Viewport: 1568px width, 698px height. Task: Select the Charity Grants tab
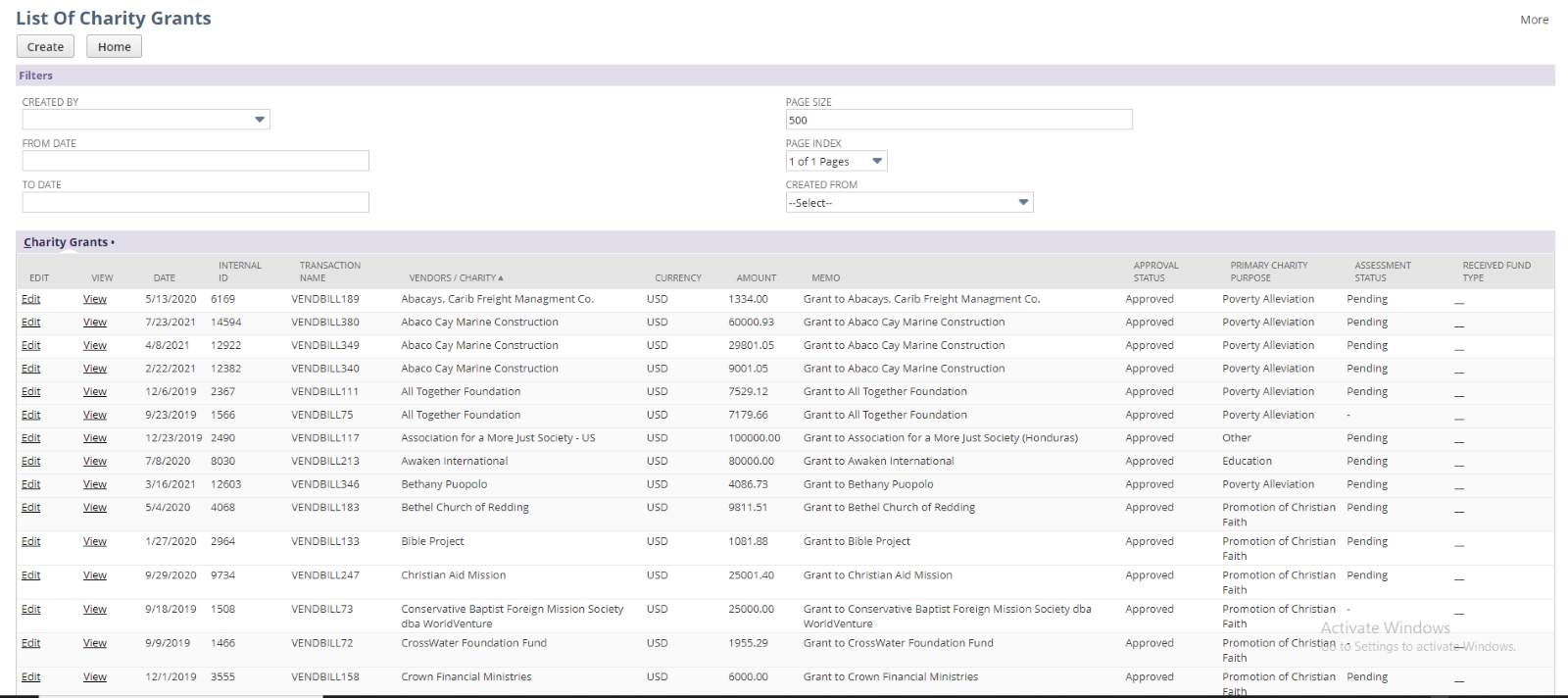(x=66, y=242)
